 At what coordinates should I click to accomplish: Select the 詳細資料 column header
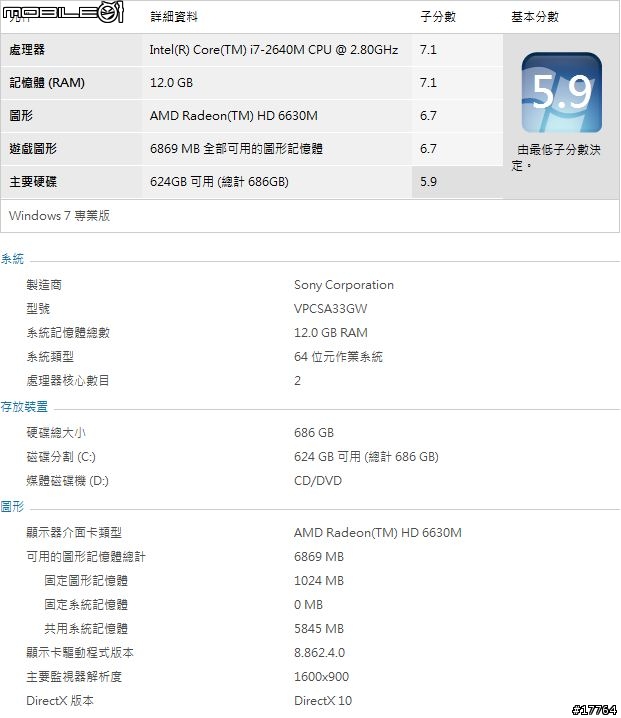pos(174,17)
